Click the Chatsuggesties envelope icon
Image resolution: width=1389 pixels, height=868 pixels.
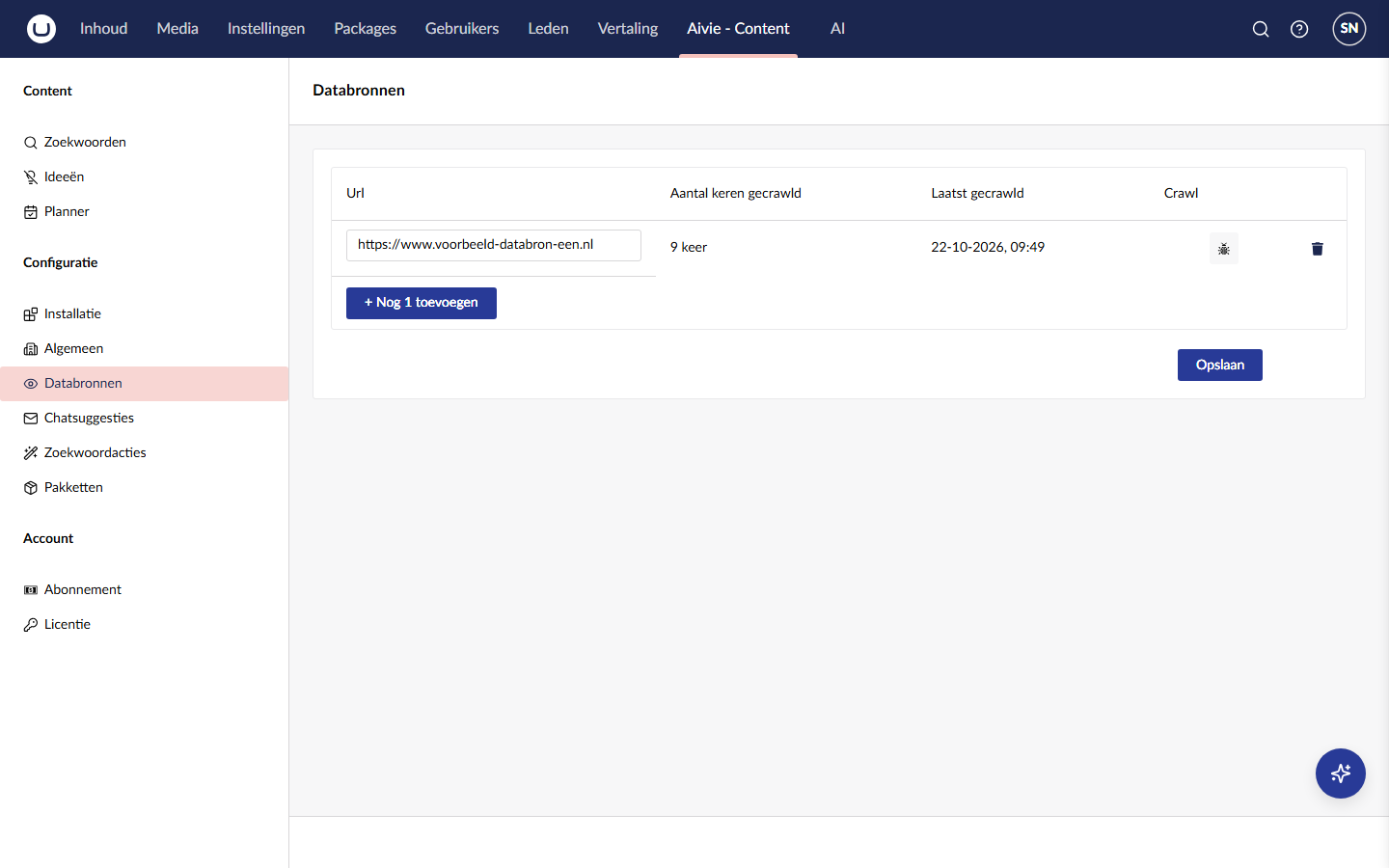31,419
